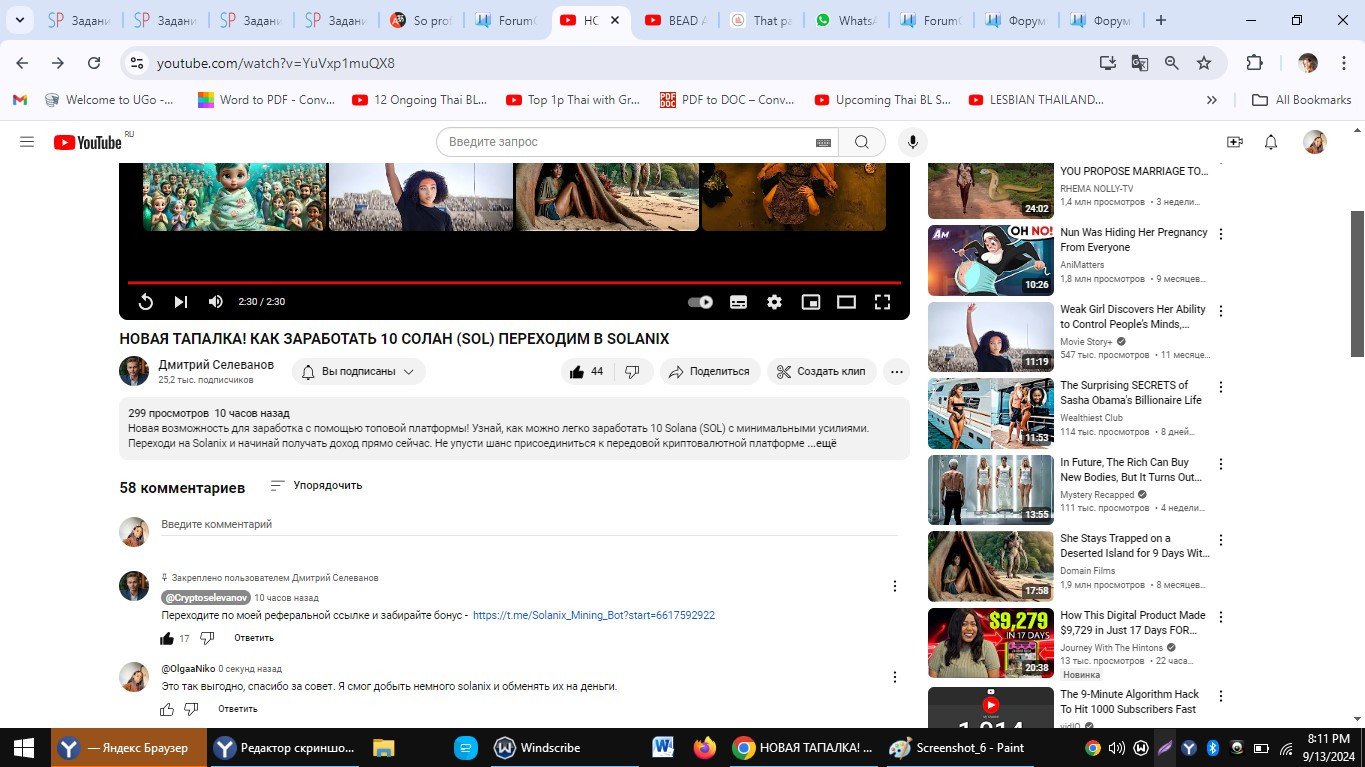Open the Упорядочить comment sort menu

click(316, 486)
